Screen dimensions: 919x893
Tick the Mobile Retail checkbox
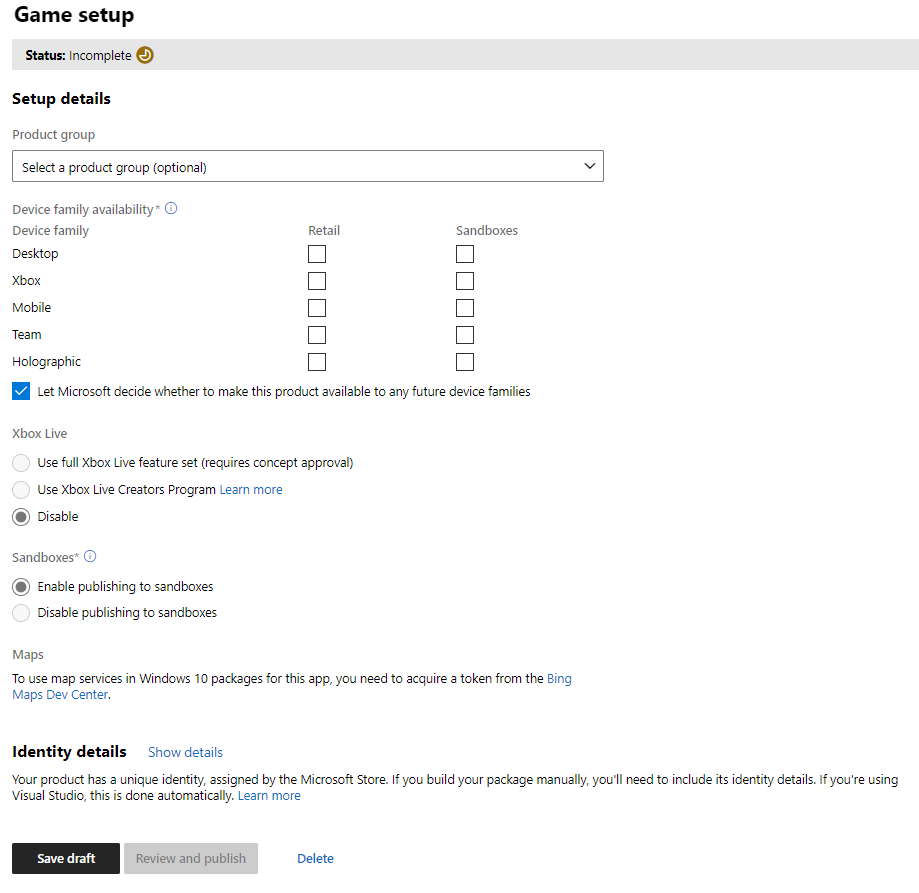[x=317, y=308]
